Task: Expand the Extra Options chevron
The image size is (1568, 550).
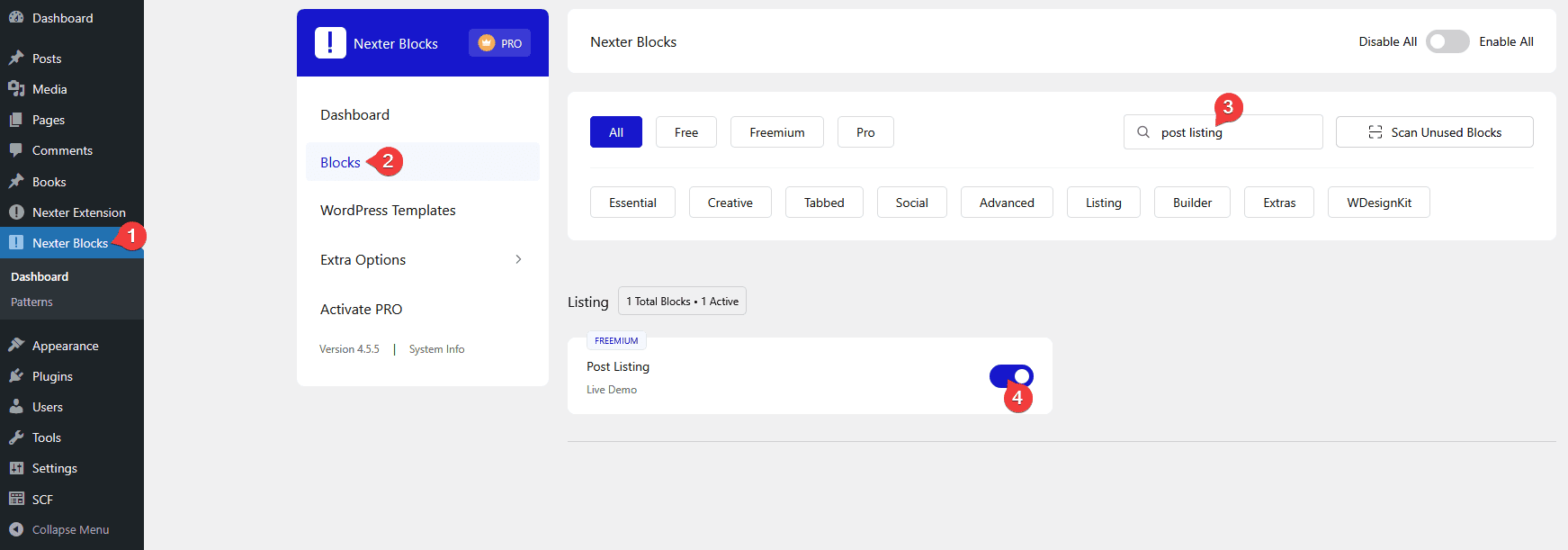Action: pos(518,259)
